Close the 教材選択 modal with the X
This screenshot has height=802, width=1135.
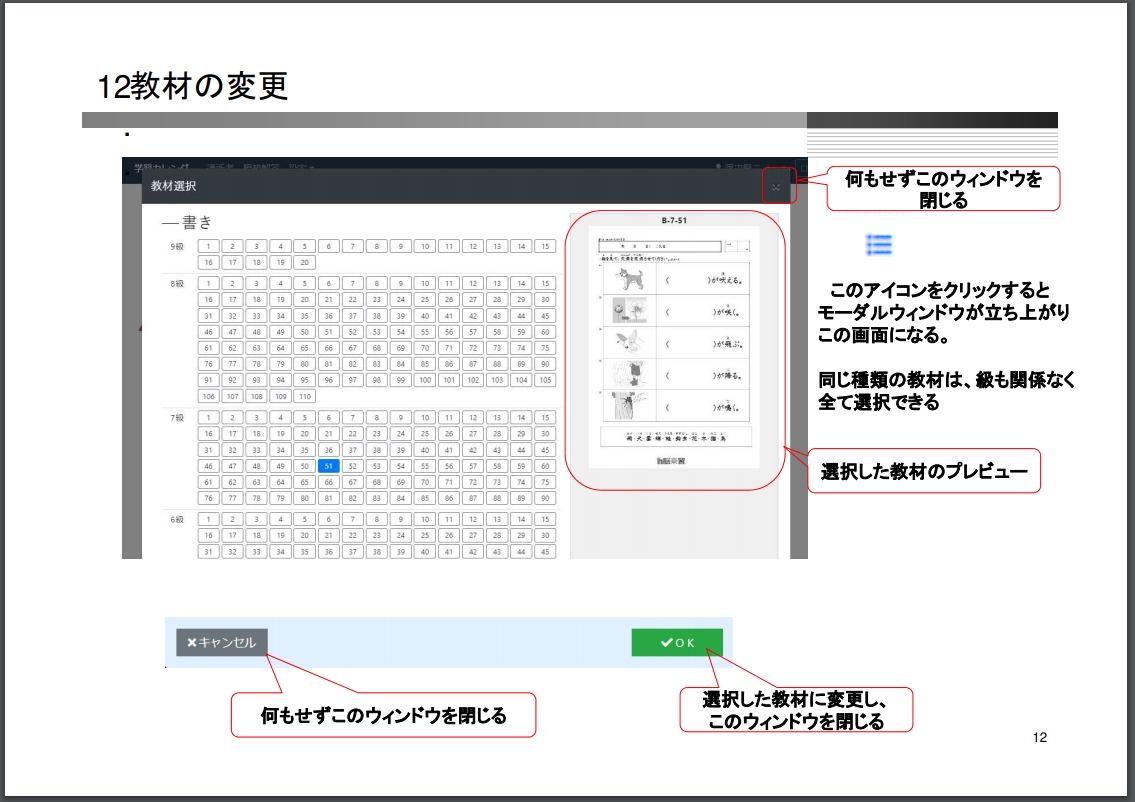tap(775, 186)
